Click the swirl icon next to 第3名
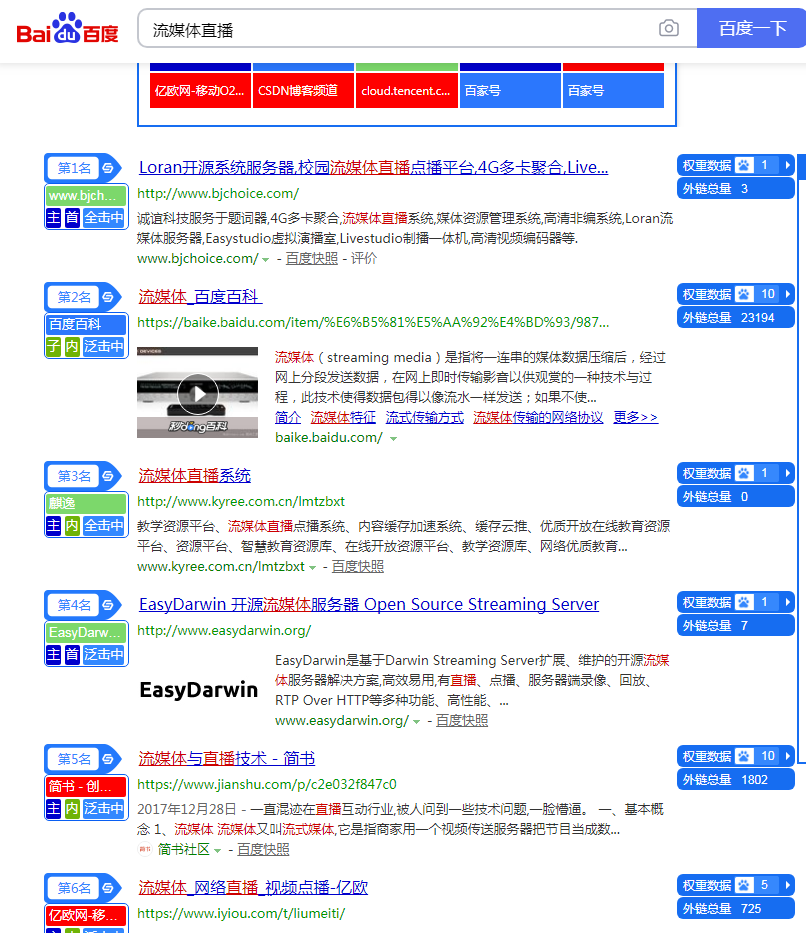806x933 pixels. 108,476
